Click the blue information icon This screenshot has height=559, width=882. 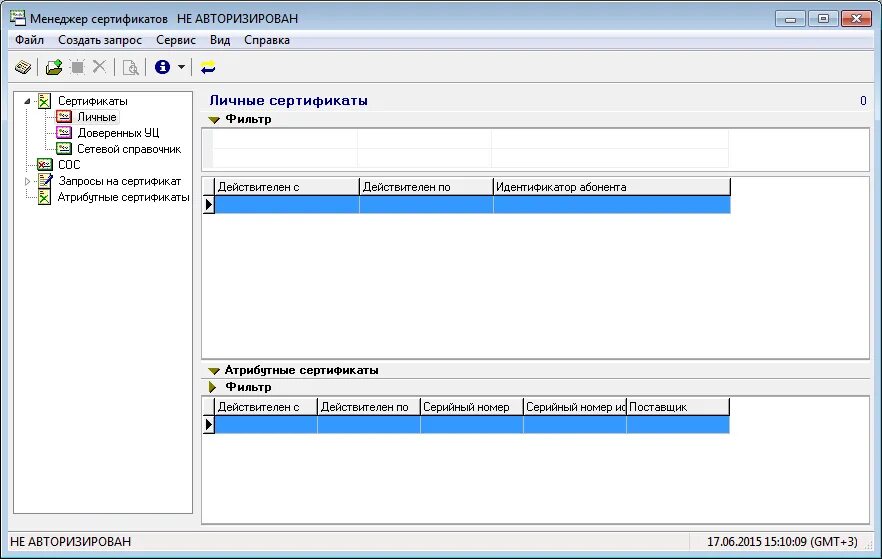coord(163,67)
